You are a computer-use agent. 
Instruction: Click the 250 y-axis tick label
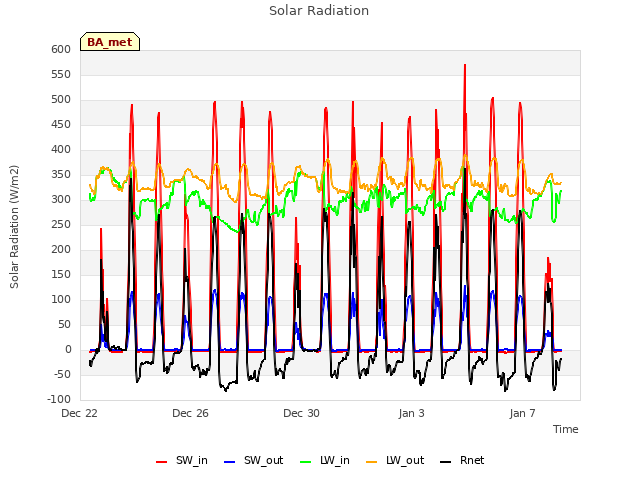pos(61,224)
